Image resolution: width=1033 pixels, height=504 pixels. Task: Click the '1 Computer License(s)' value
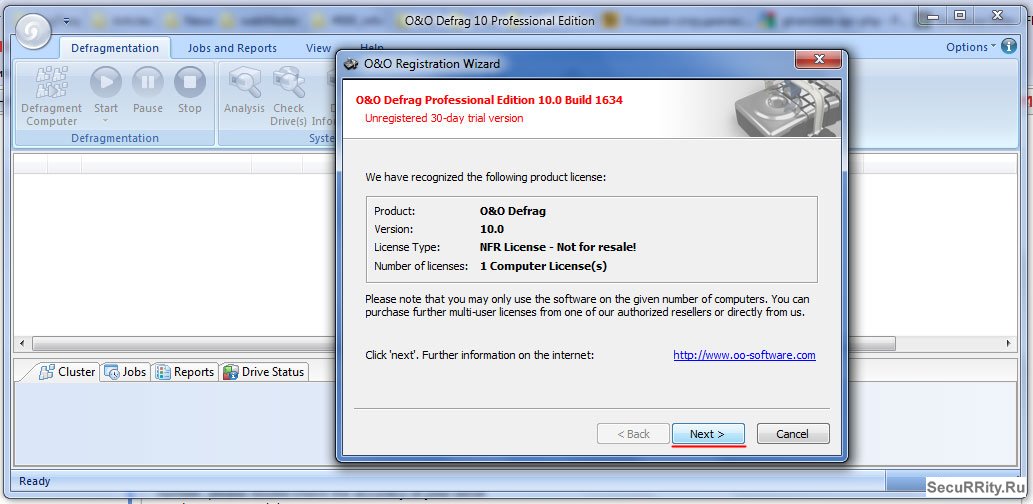[x=544, y=266]
